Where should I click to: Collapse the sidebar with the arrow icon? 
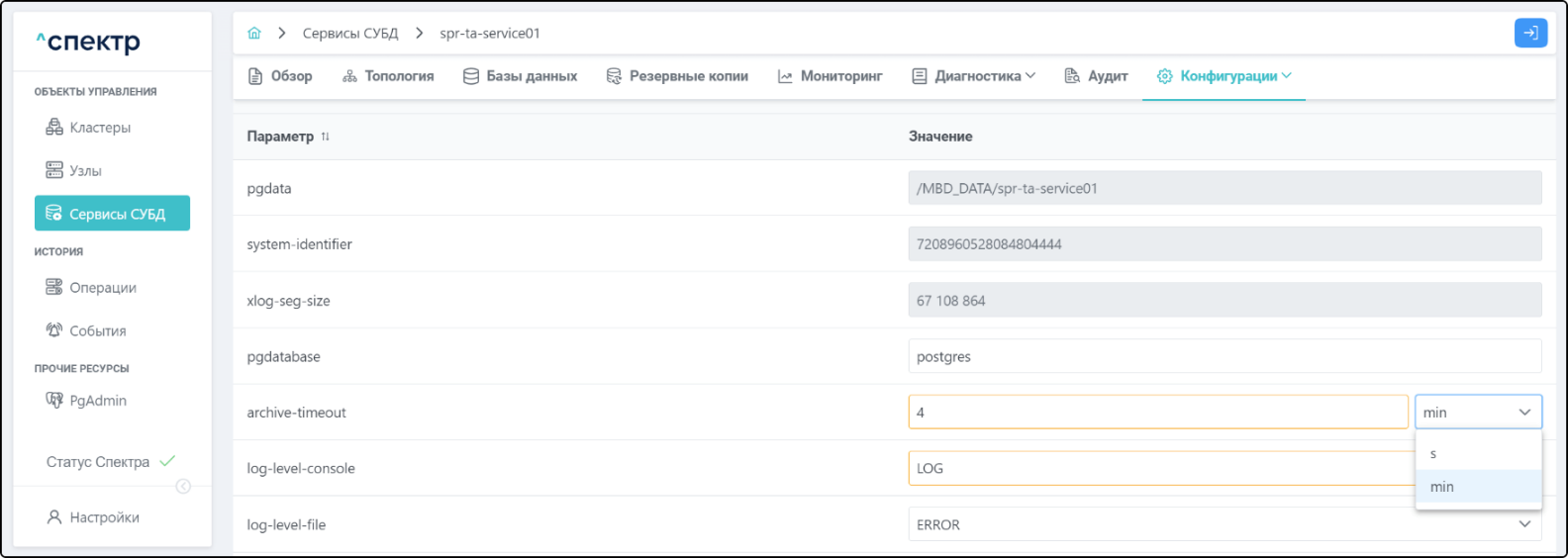pyautogui.click(x=183, y=486)
